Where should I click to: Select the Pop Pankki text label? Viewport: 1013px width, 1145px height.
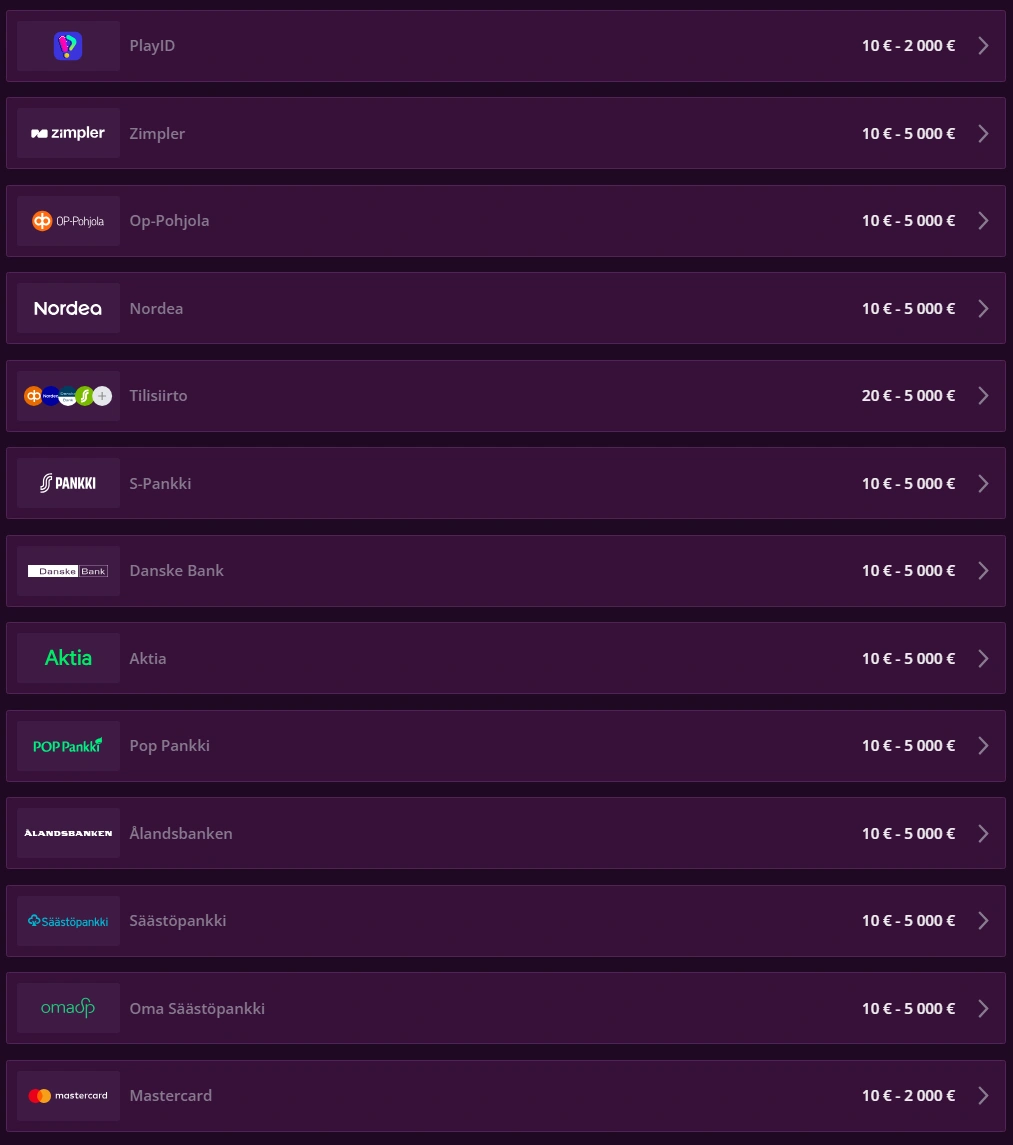169,746
